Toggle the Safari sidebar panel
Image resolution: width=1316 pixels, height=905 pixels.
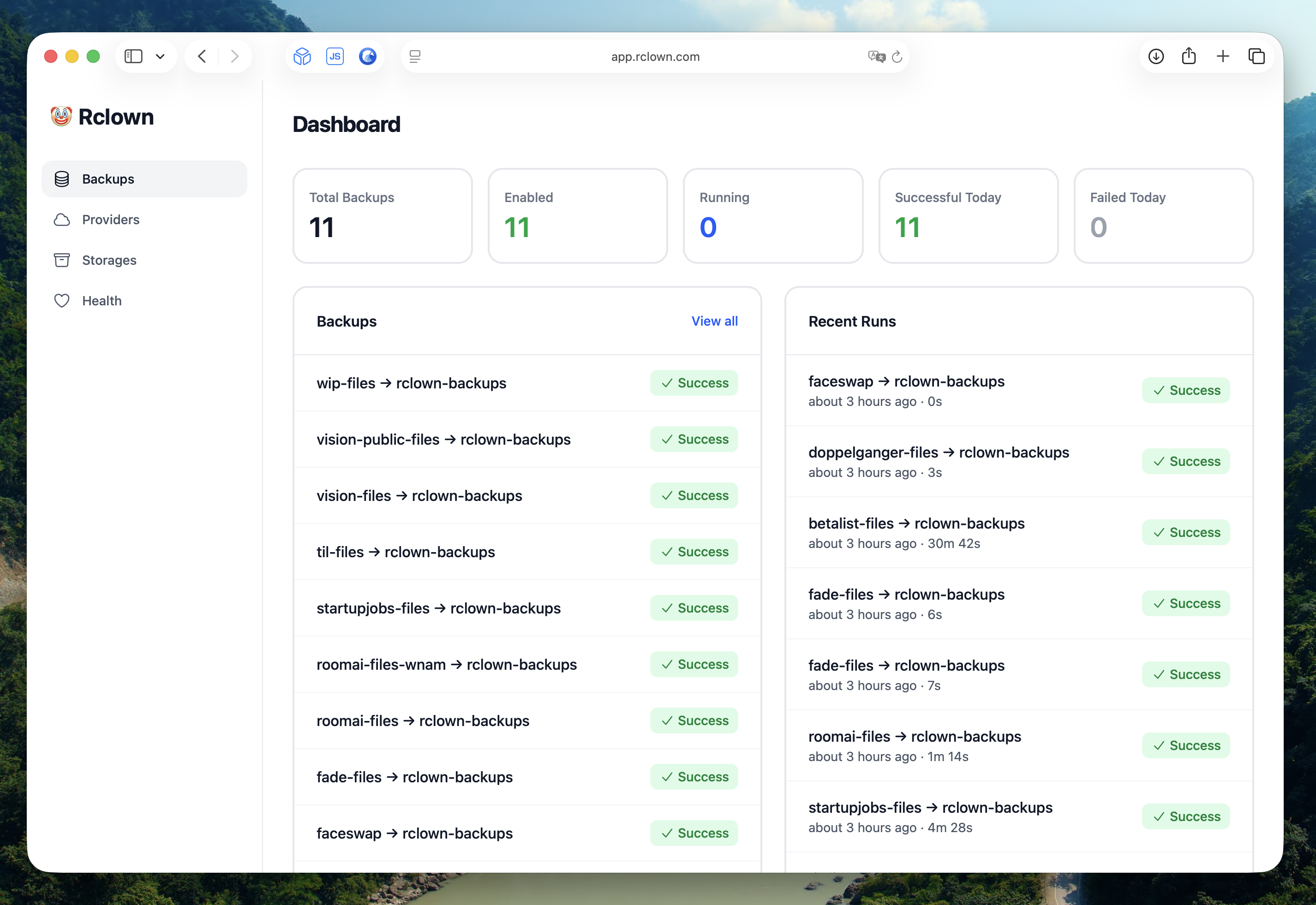133,57
